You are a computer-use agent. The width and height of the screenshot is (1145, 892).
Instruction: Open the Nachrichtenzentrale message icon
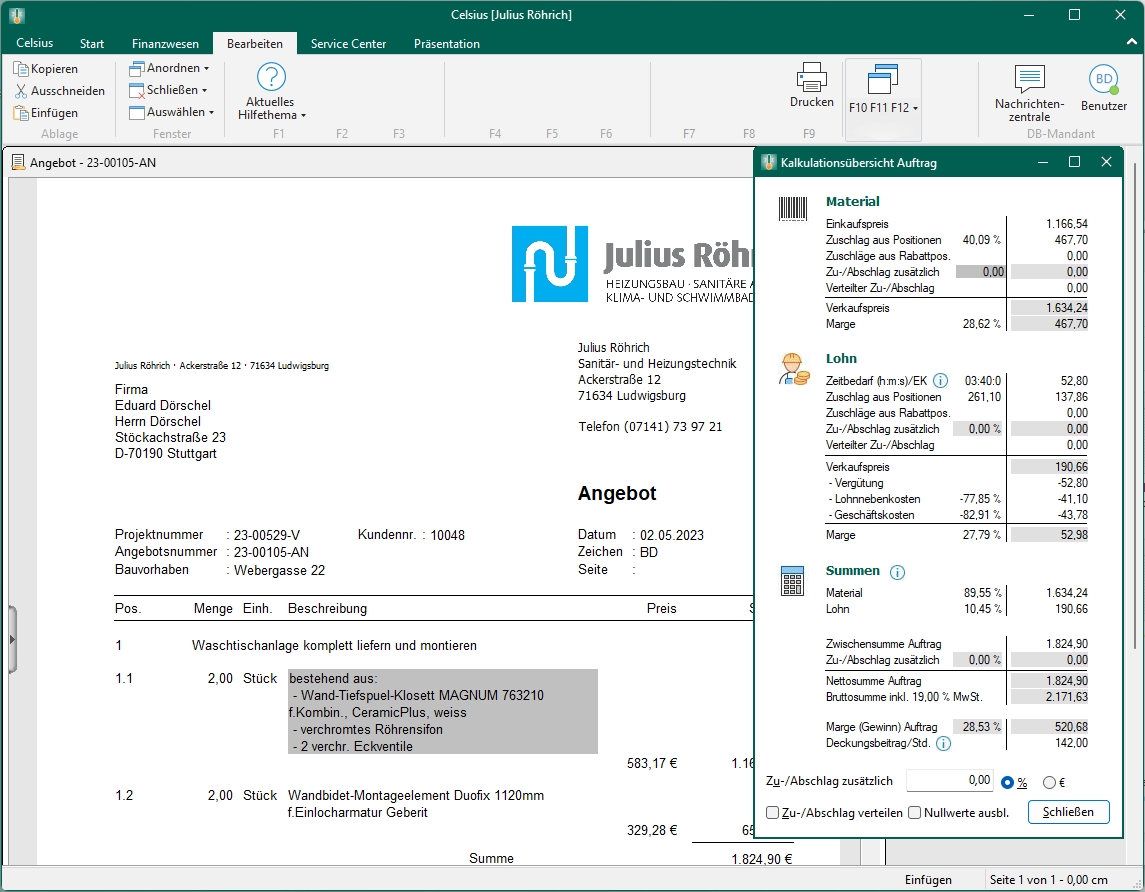coord(1029,79)
